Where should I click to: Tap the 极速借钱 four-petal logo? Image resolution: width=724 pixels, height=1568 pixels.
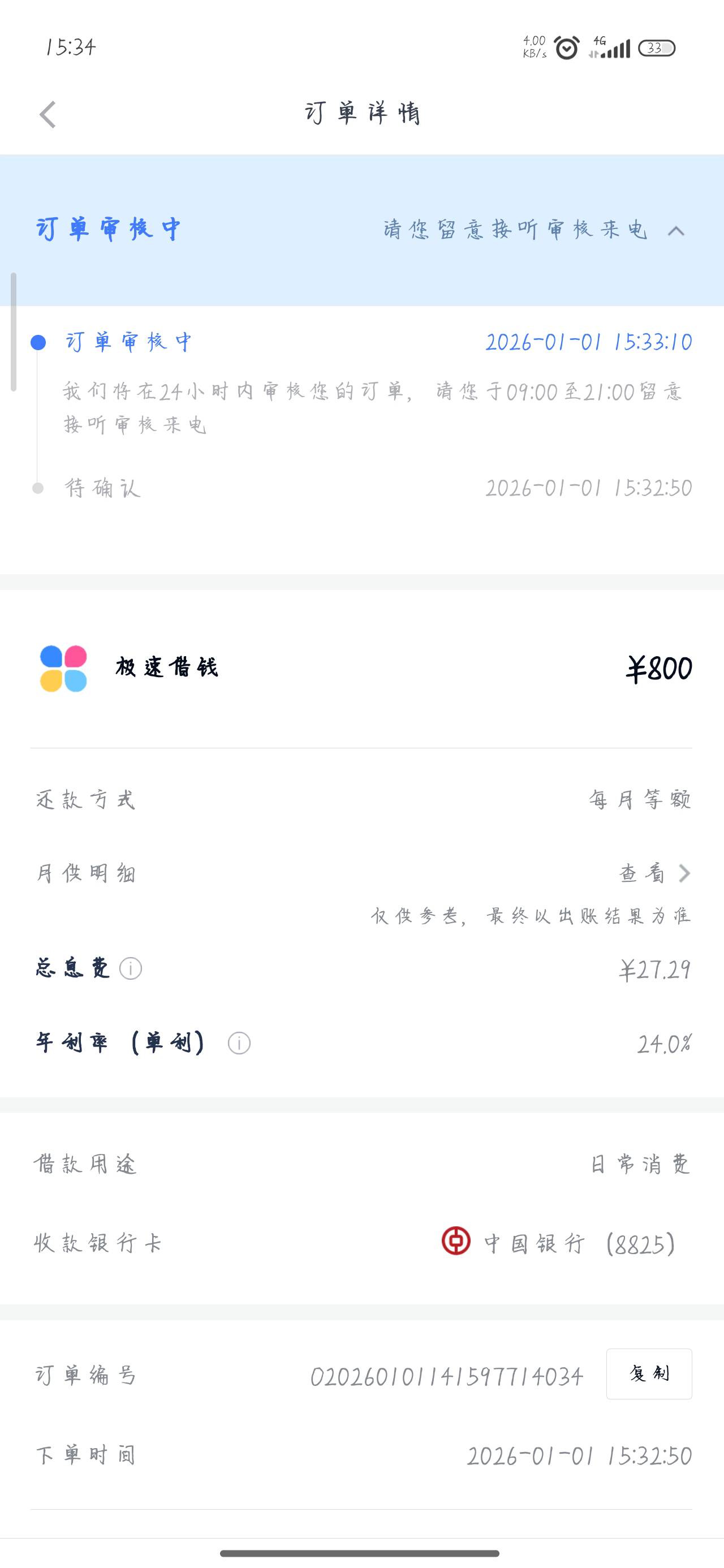(63, 669)
